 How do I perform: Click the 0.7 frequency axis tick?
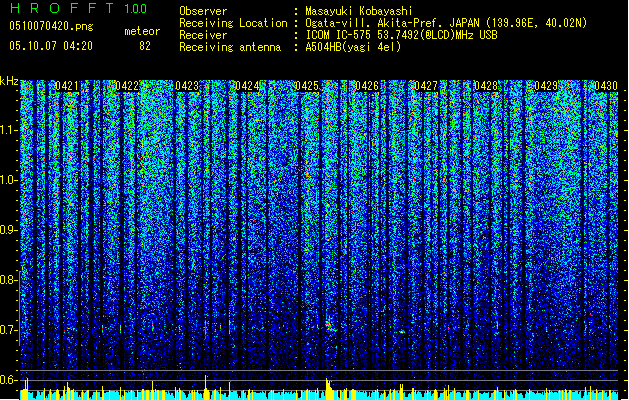9,330
